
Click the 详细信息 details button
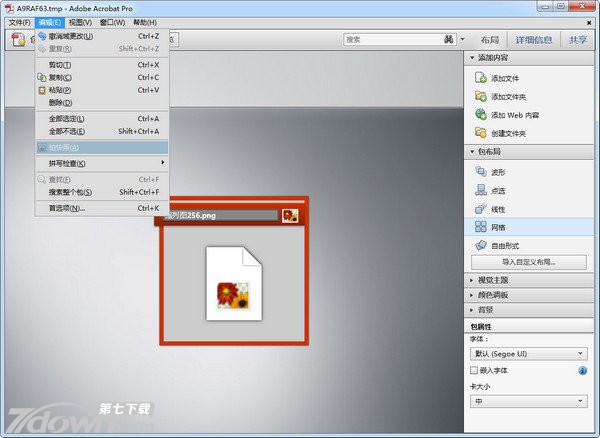coord(534,40)
